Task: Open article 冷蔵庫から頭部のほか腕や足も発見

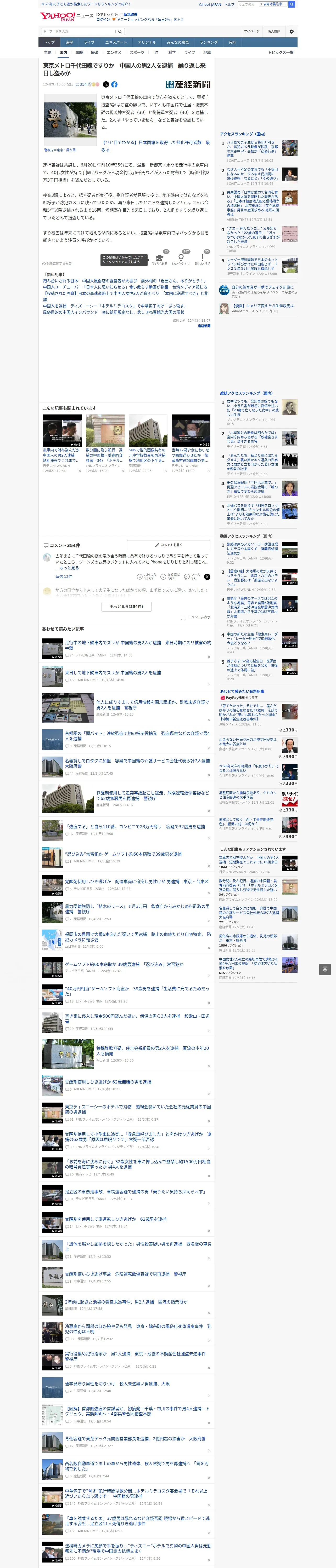Action: click(138, 1329)
